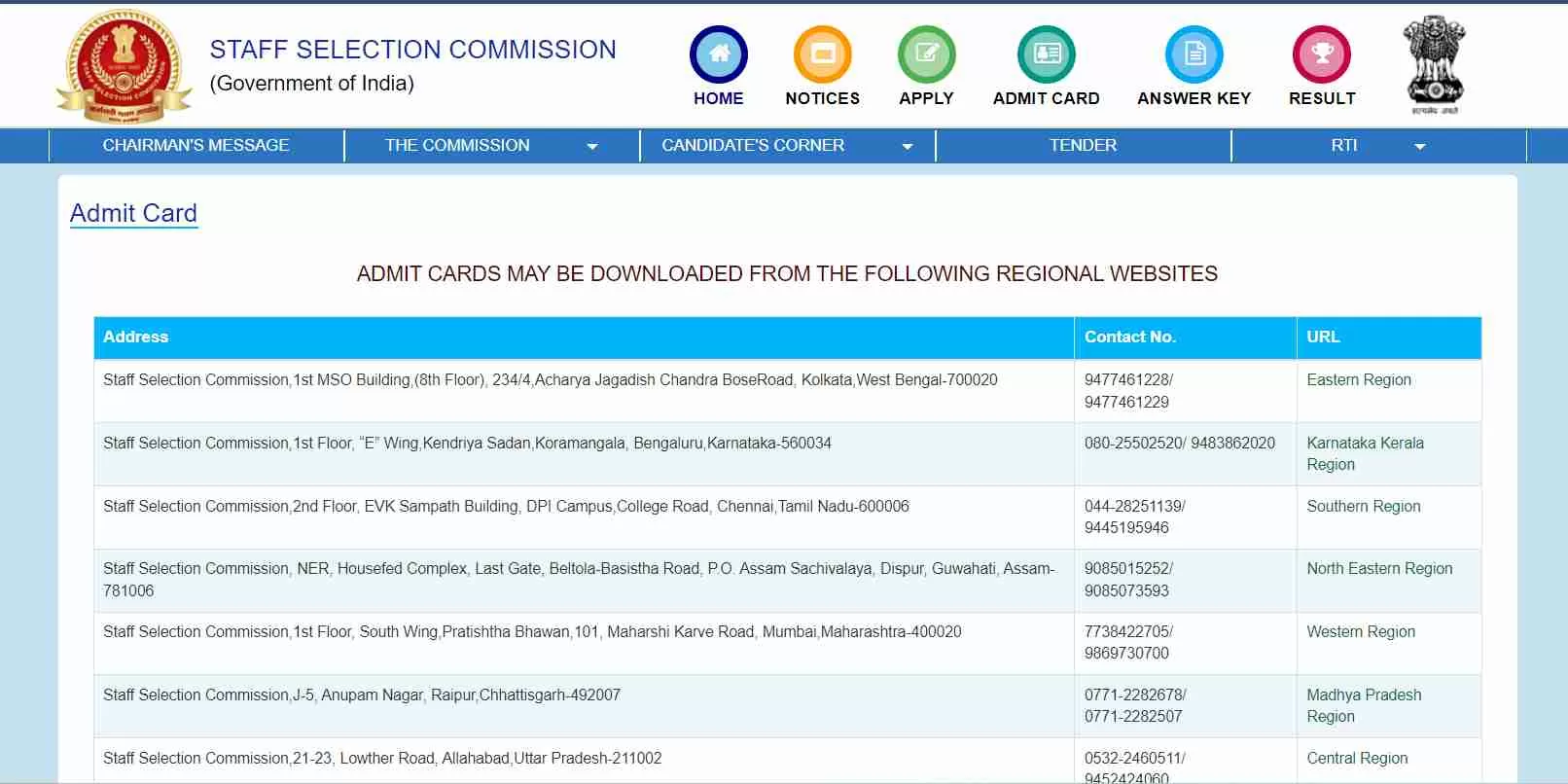Click contact number 7738422705/ 9869730700
This screenshot has width=1568, height=784.
pos(1128,643)
